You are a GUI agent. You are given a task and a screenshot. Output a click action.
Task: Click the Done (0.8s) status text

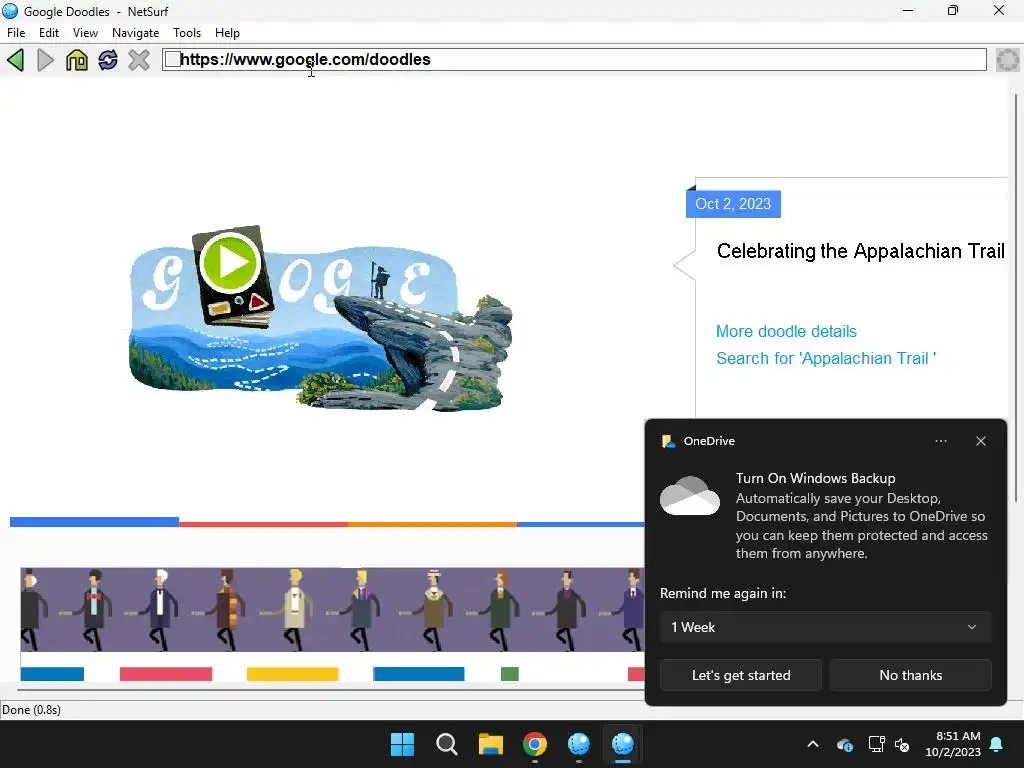coord(31,710)
